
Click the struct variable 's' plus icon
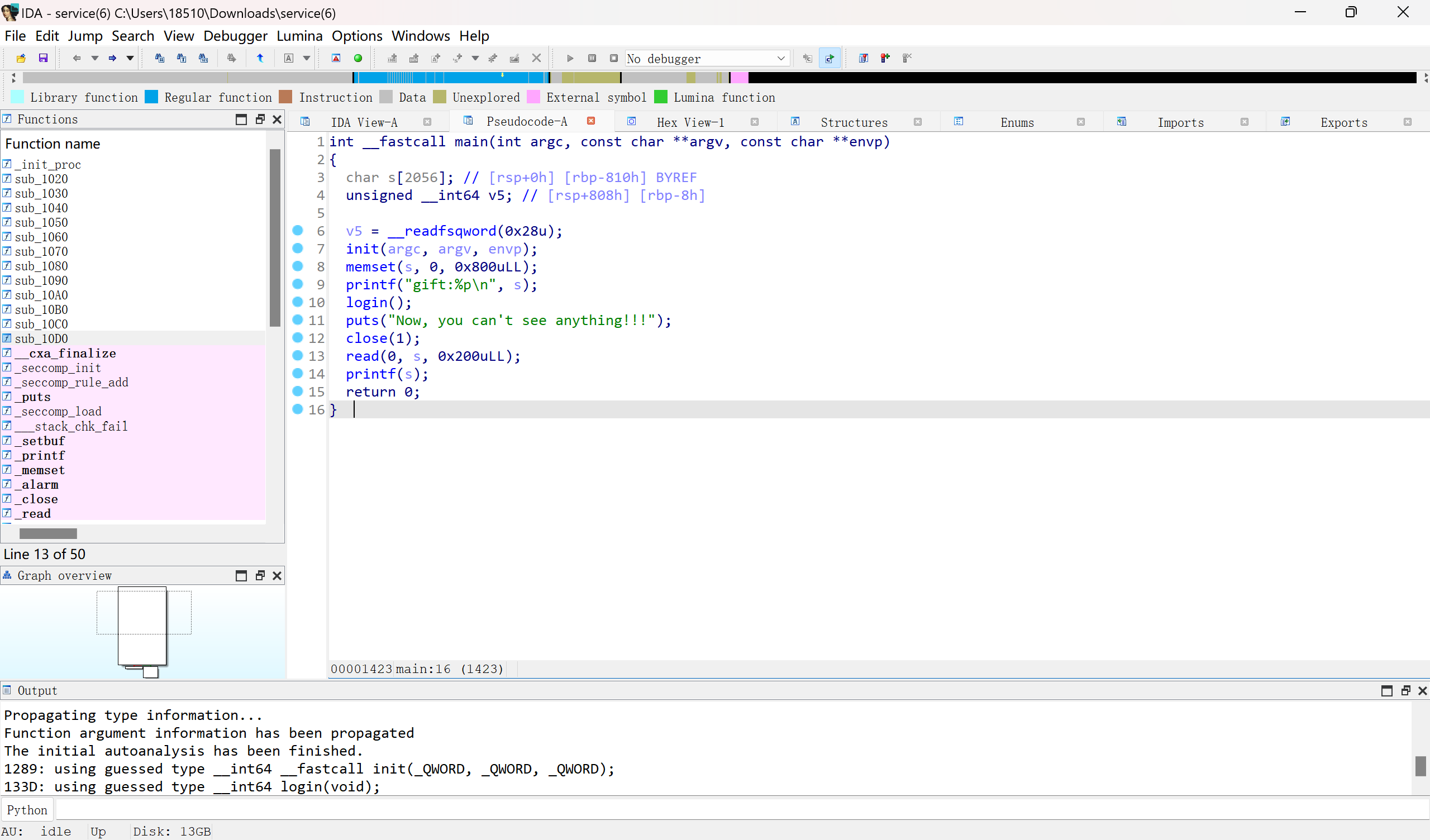[x=457, y=58]
